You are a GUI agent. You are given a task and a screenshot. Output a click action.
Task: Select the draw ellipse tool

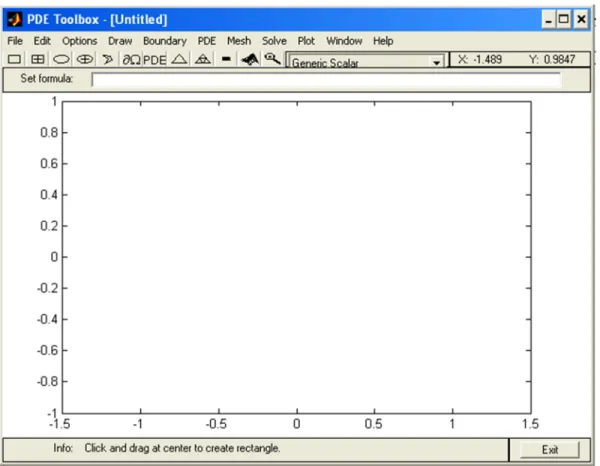click(61, 59)
